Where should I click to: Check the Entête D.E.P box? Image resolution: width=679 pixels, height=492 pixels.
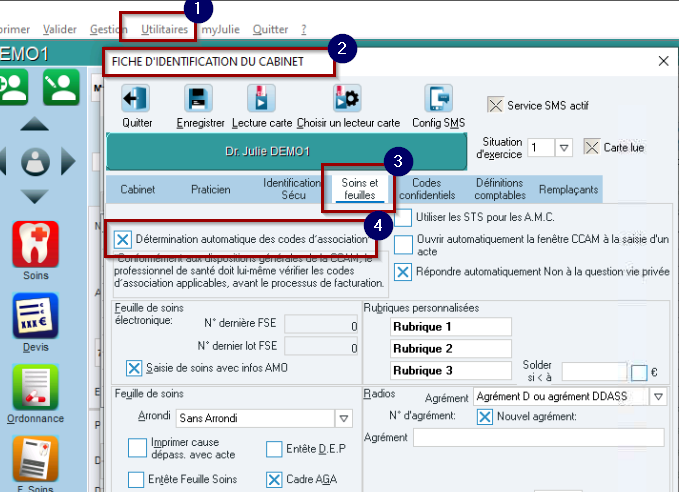click(274, 449)
